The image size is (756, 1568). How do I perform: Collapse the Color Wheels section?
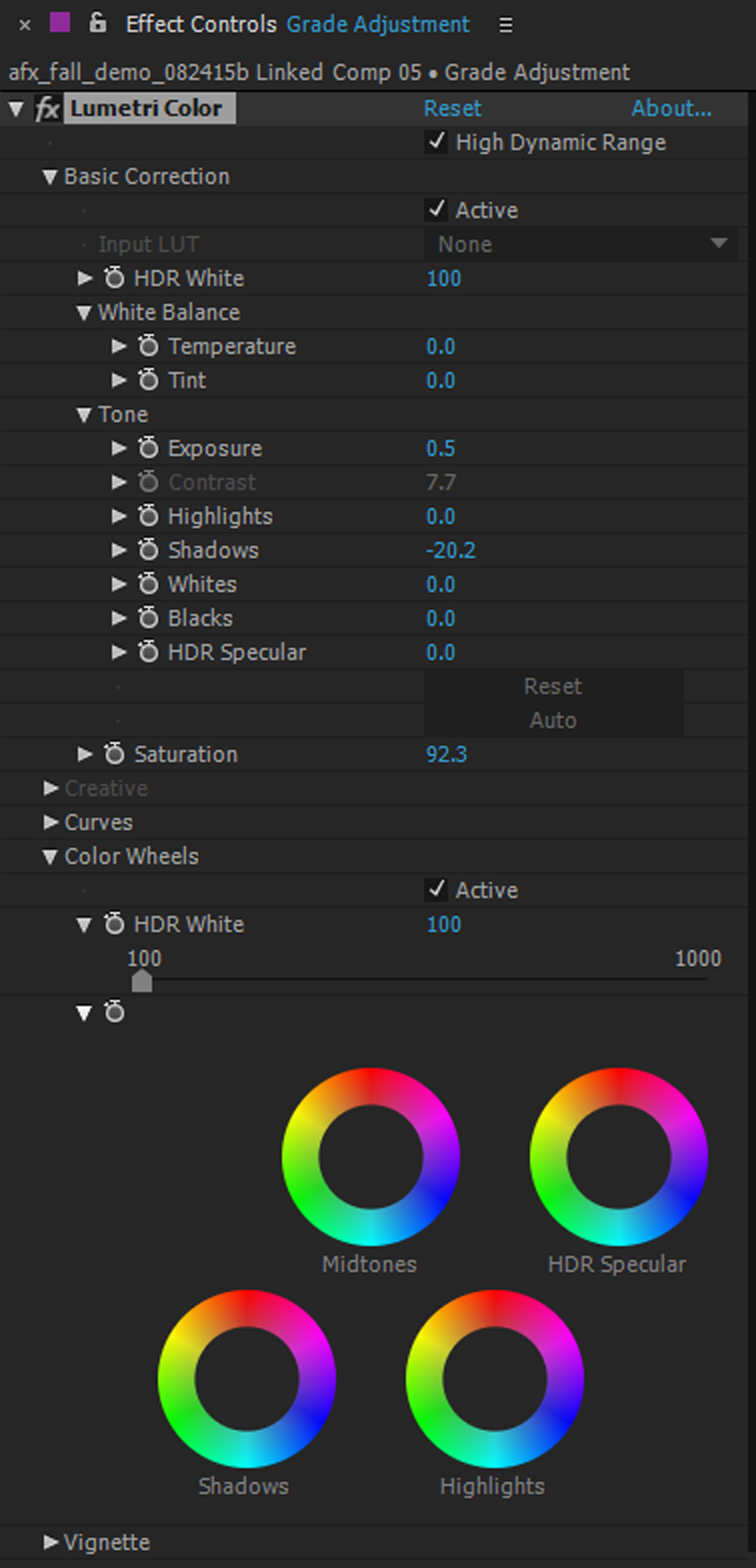pos(50,857)
